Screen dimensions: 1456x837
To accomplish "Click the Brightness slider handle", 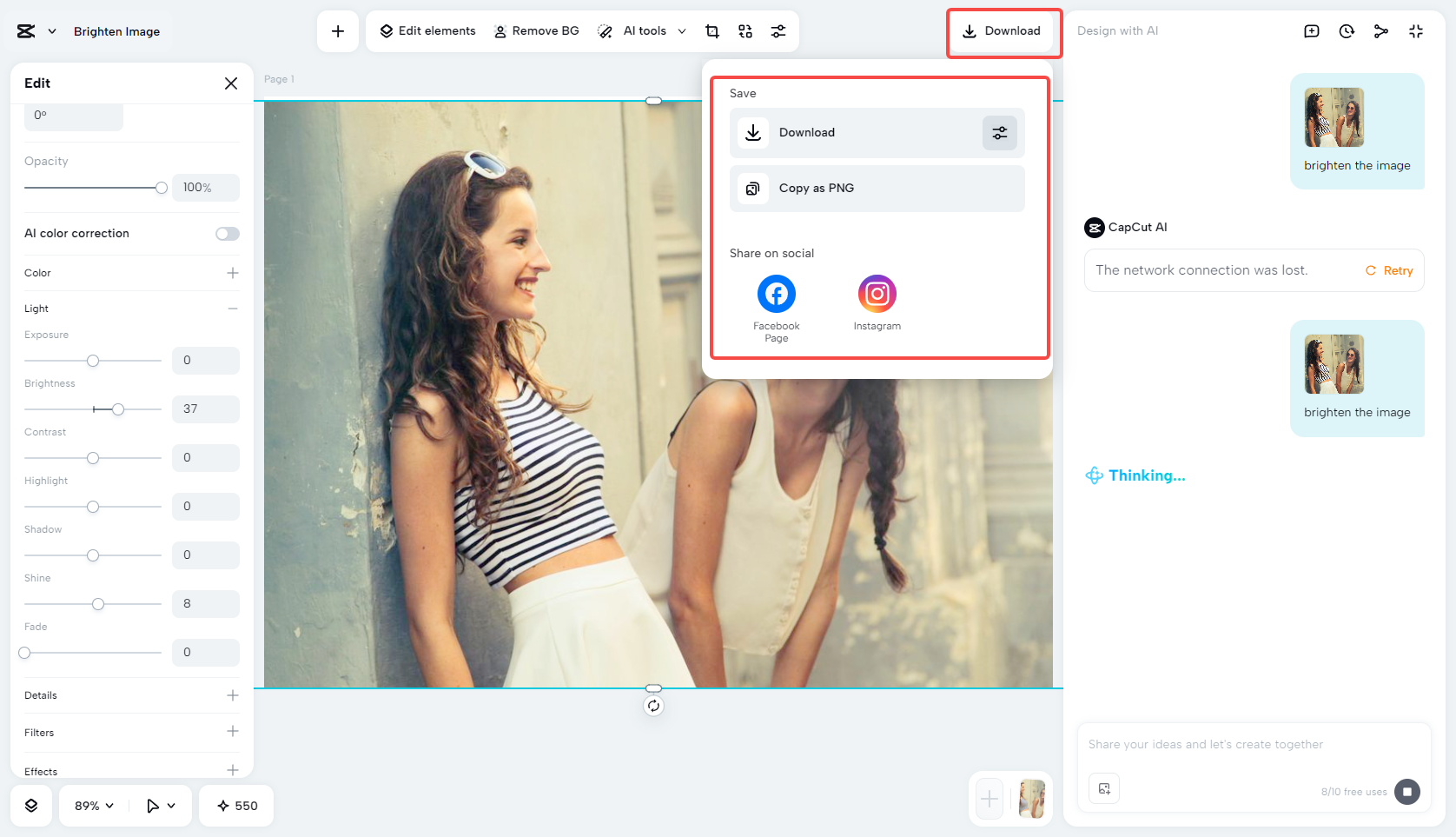I will [118, 409].
